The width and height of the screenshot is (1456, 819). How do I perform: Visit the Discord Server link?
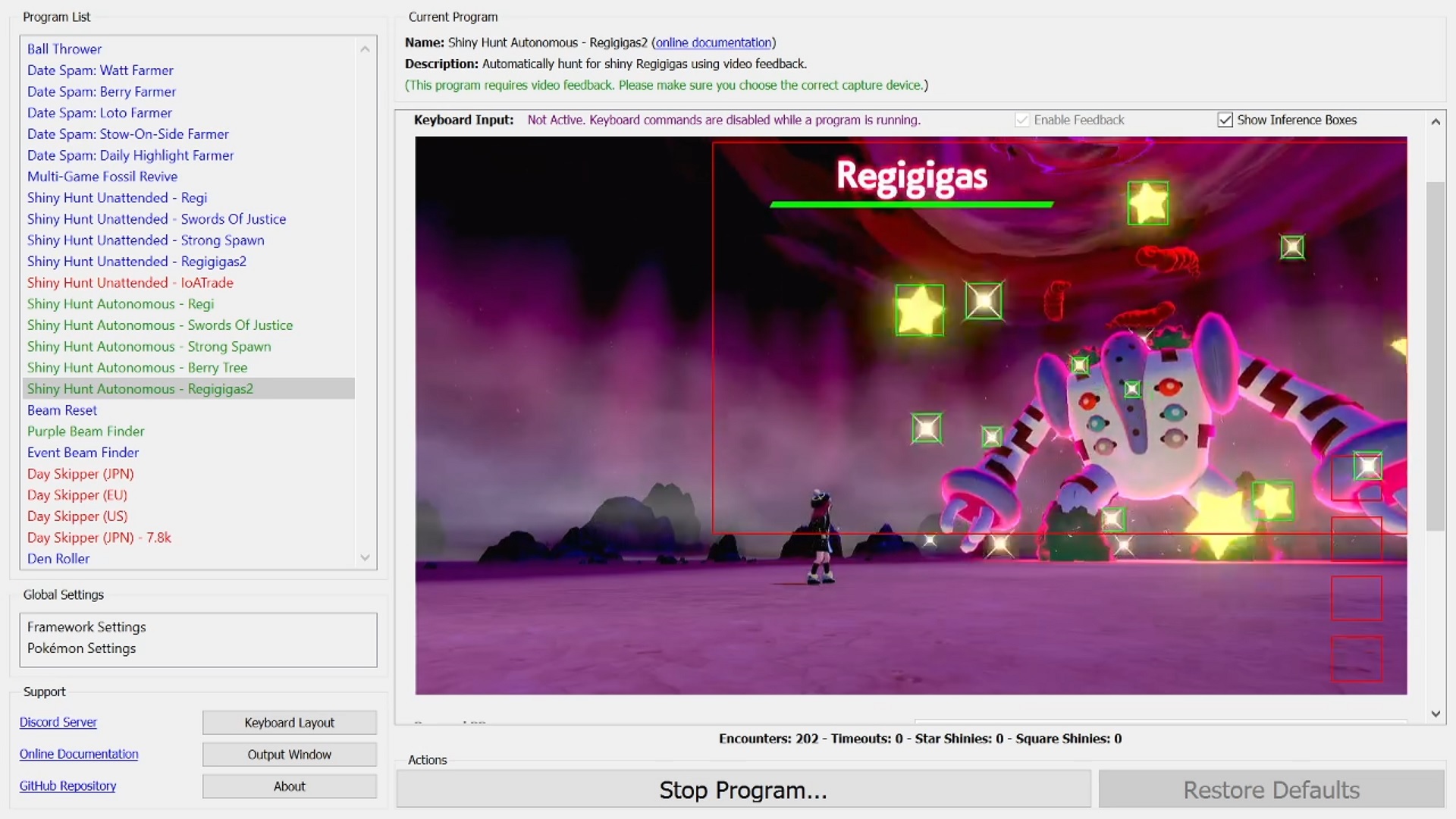click(58, 723)
